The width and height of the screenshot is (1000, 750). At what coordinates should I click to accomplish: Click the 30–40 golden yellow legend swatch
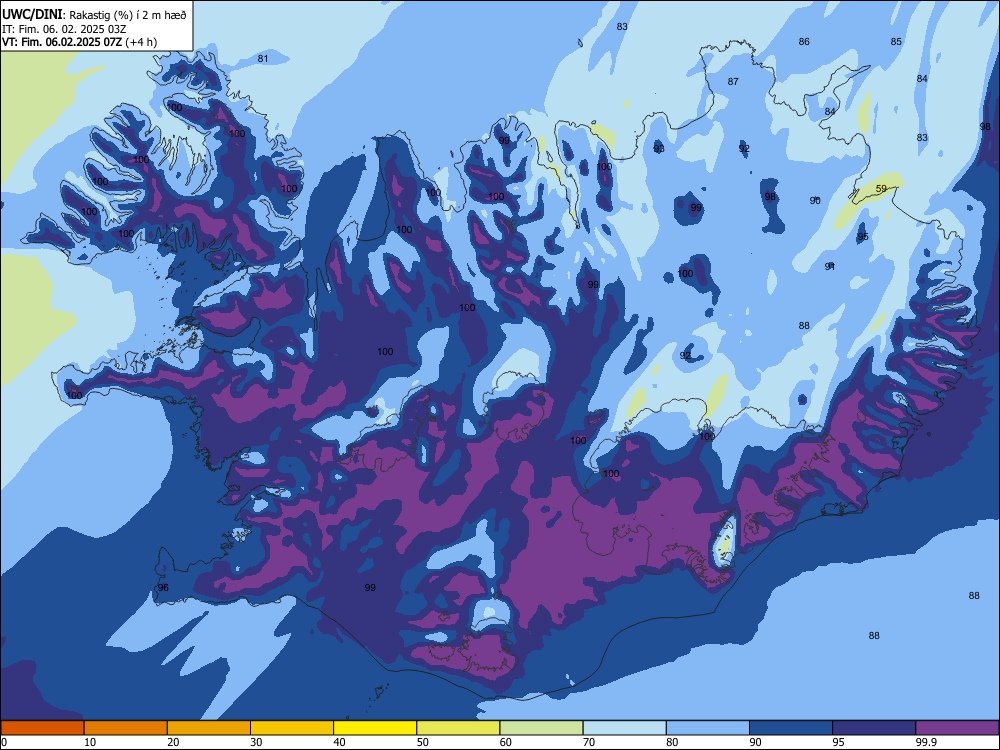pyautogui.click(x=292, y=728)
